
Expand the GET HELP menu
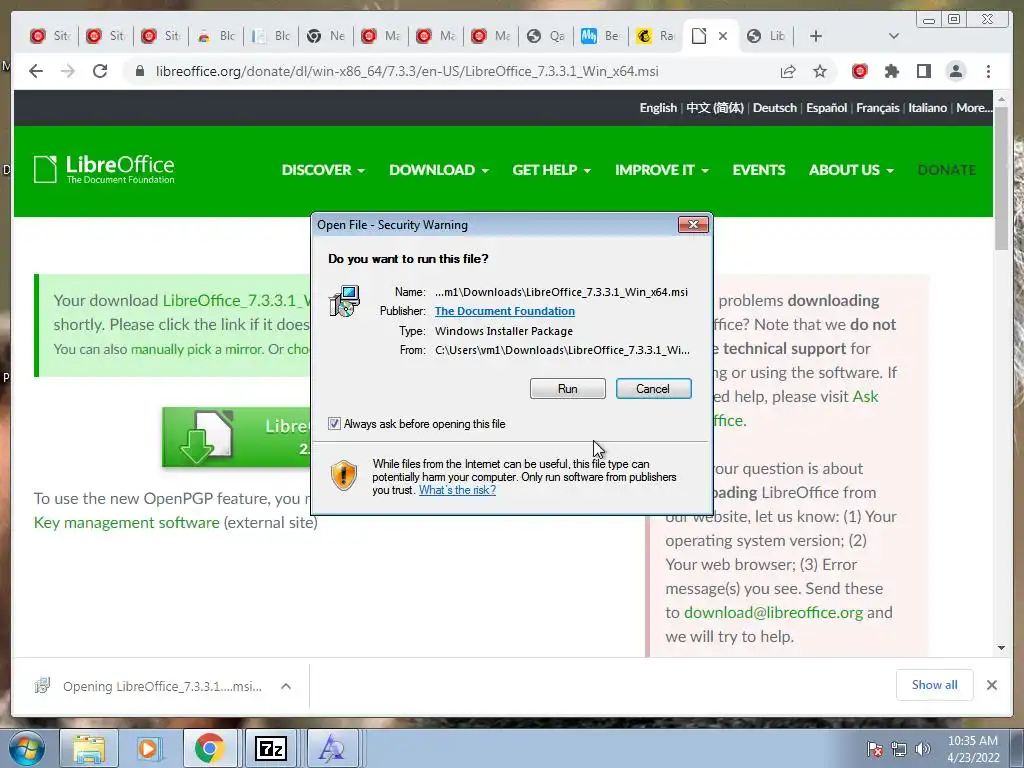[x=551, y=170]
